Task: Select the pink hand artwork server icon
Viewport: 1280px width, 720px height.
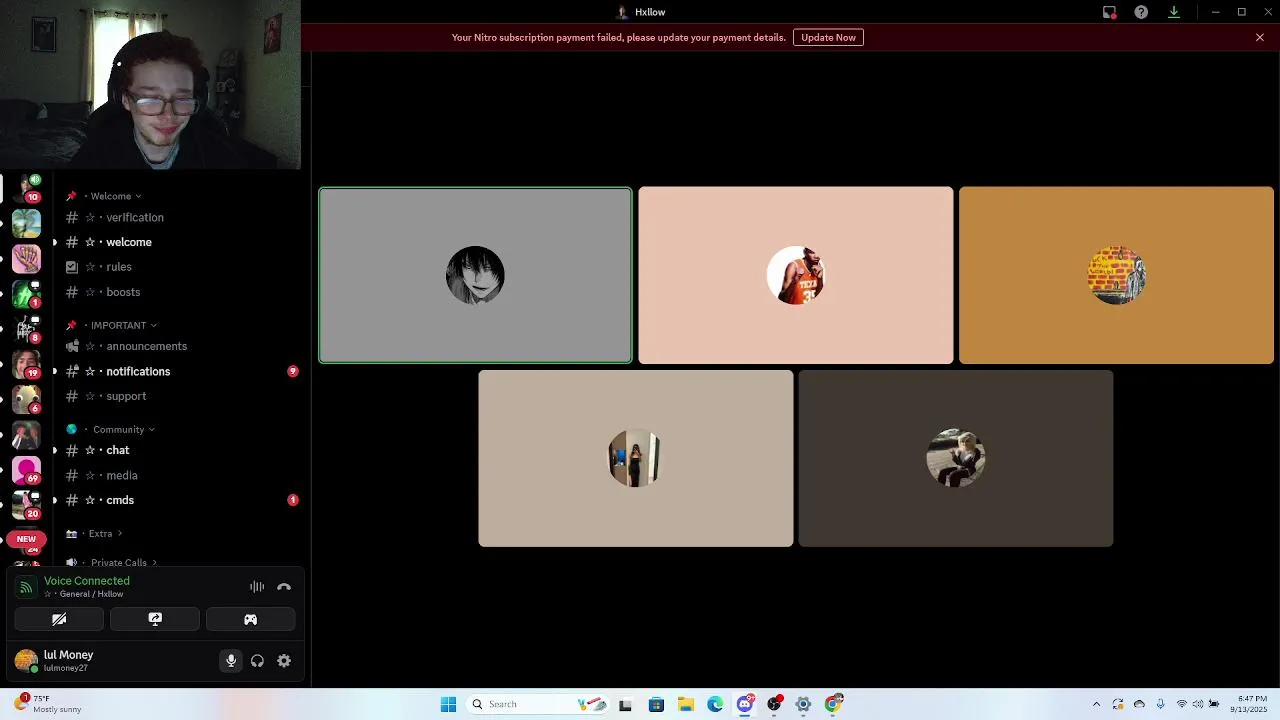Action: (x=26, y=259)
